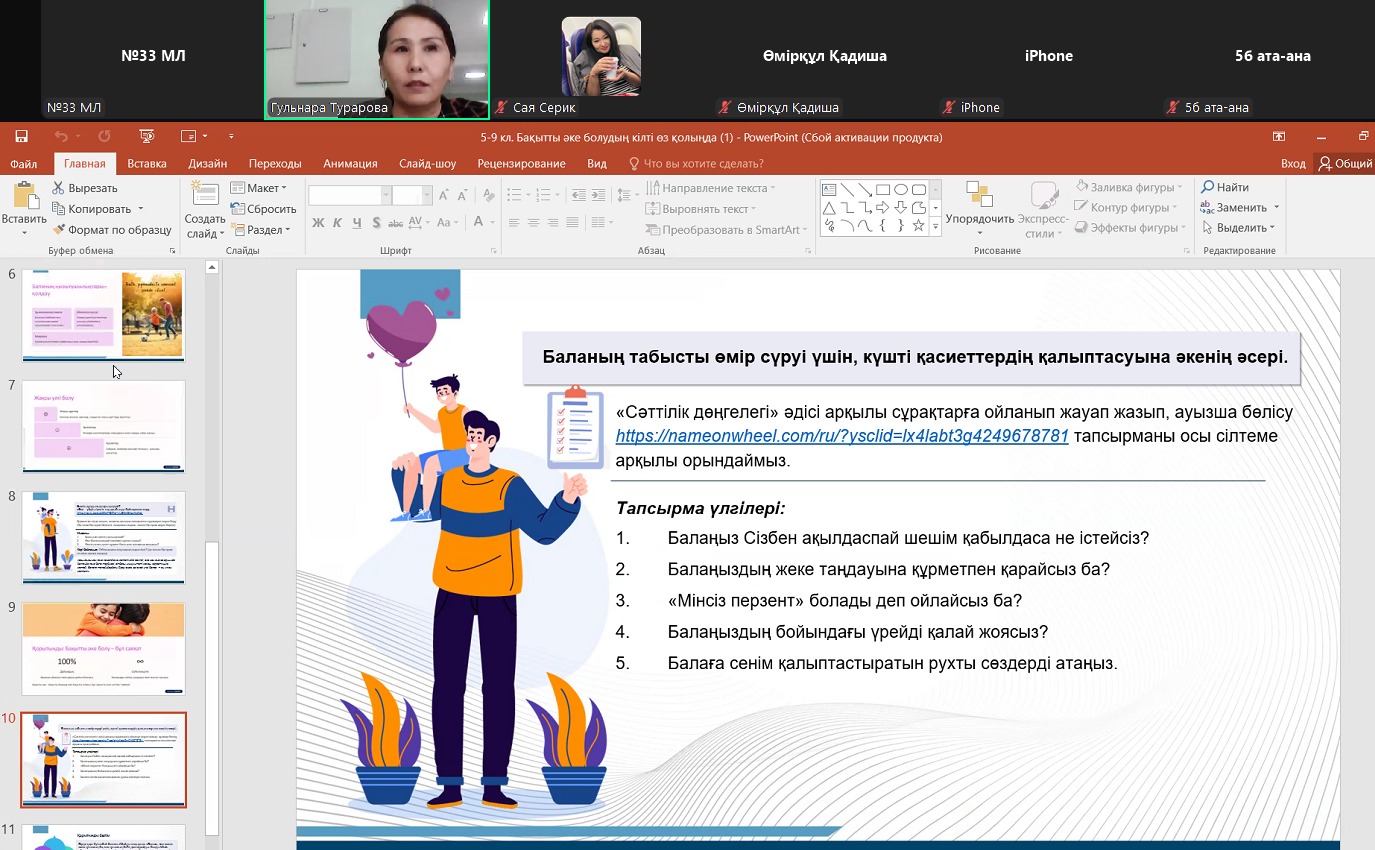Screen dimensions: 1375x850
Task: Click Сбросить reset slide button
Action: [x=263, y=209]
